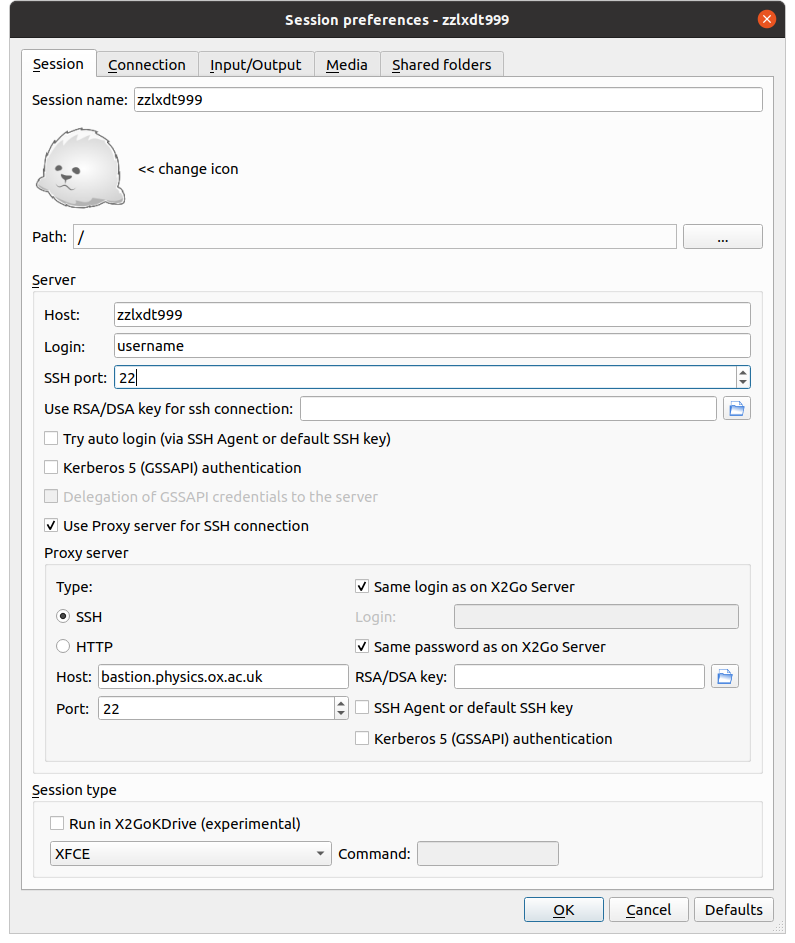The height and width of the screenshot is (943, 795).
Task: Enable Kerberos 5 (GSSAPI) authentication
Action: pos(51,467)
